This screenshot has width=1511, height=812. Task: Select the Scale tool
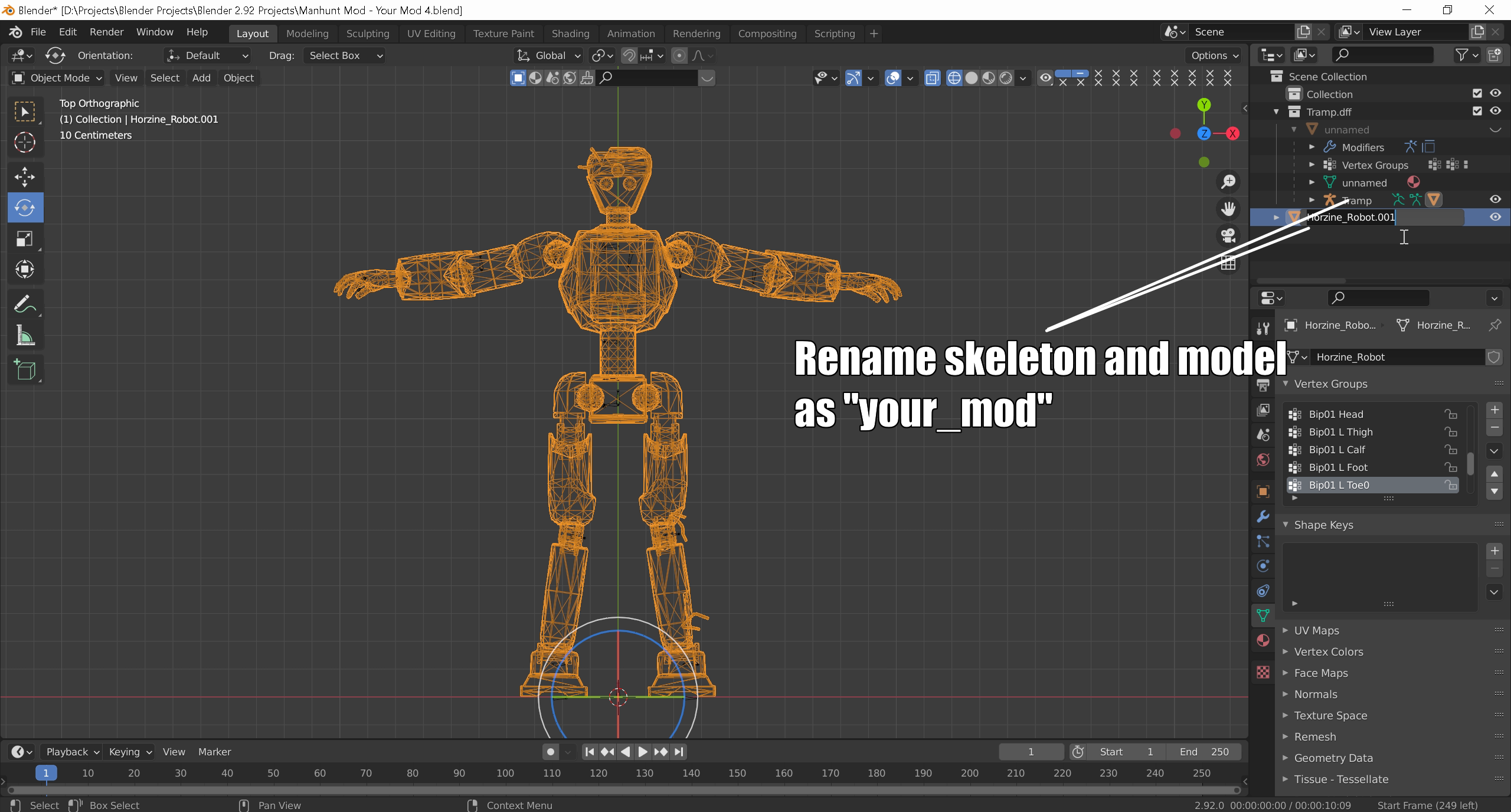click(25, 239)
